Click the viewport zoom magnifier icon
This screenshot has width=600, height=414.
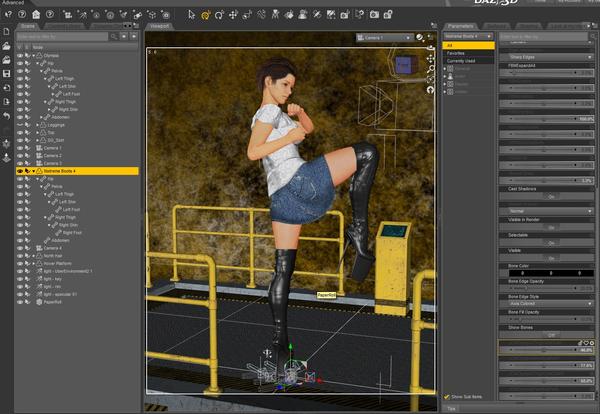(x=430, y=69)
